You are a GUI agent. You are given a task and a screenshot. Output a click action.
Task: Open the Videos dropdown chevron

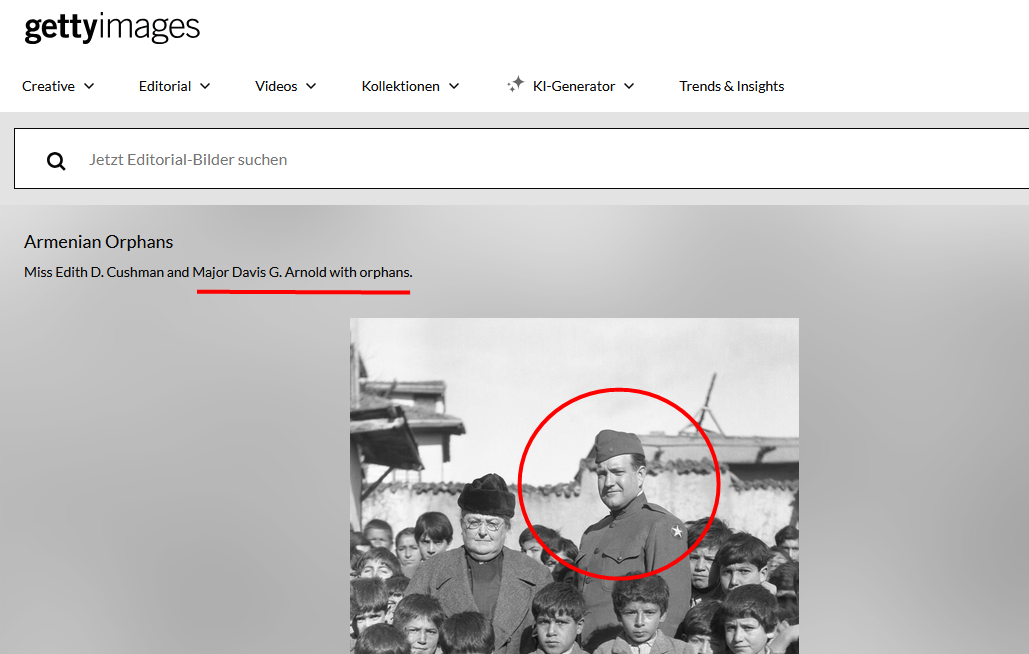click(311, 86)
